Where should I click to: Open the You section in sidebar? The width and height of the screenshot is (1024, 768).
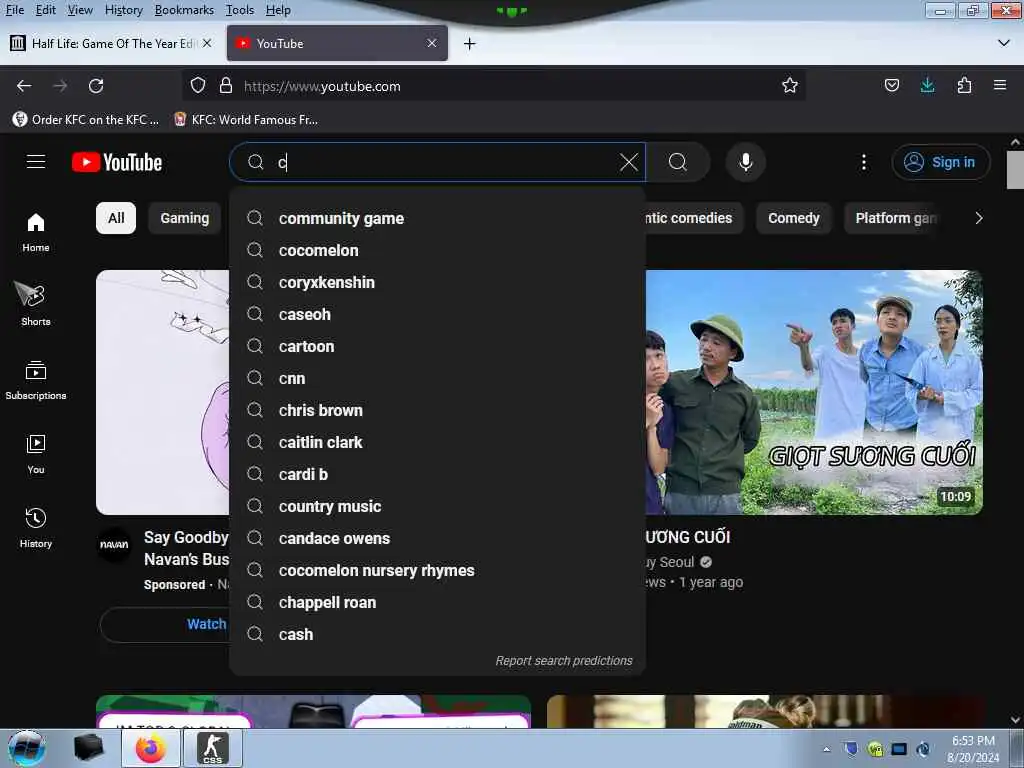36,454
